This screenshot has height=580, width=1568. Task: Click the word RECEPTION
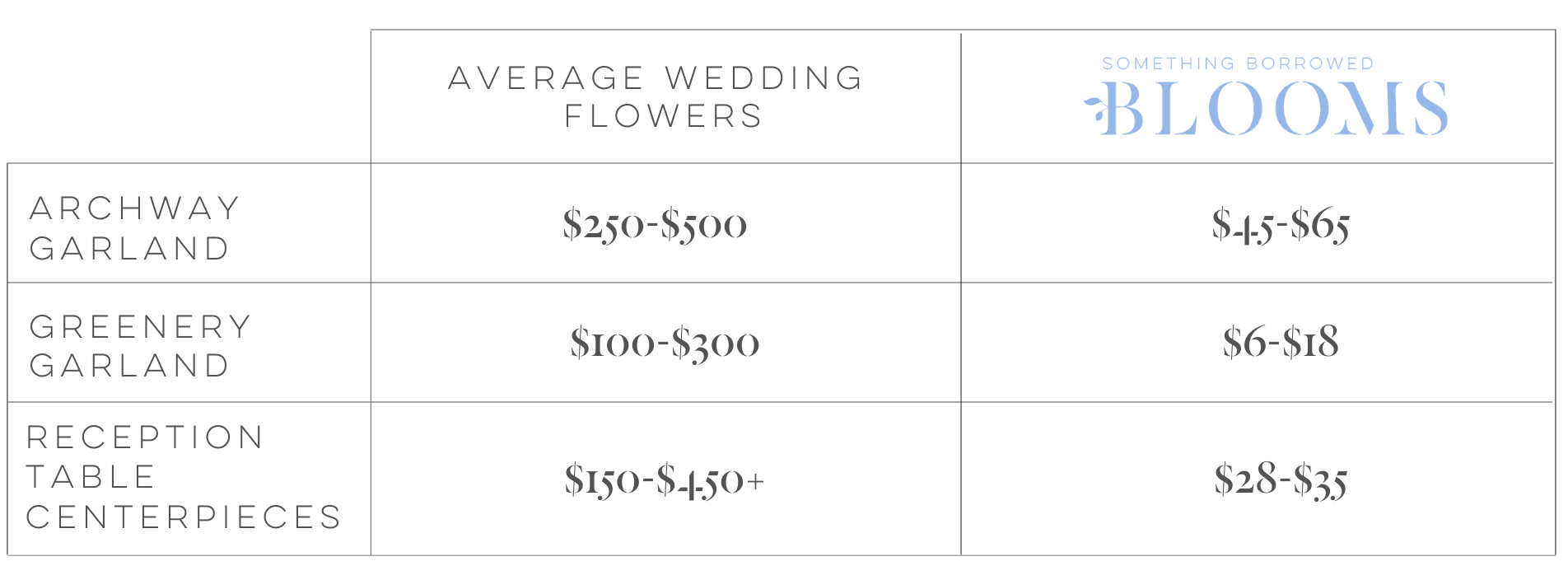[145, 437]
